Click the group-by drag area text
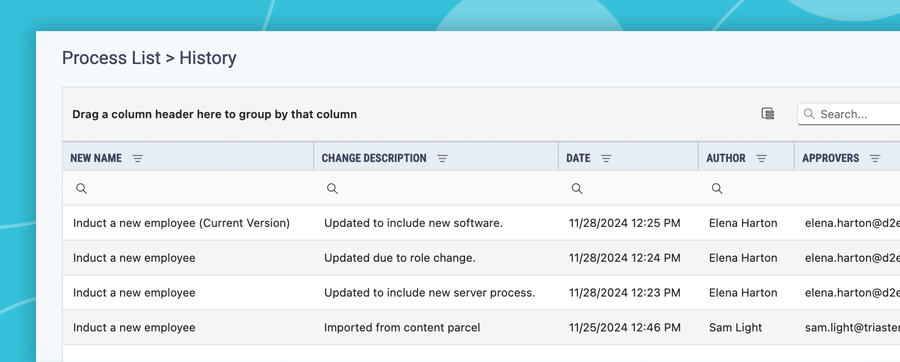Image resolution: width=900 pixels, height=362 pixels. pyautogui.click(x=215, y=114)
